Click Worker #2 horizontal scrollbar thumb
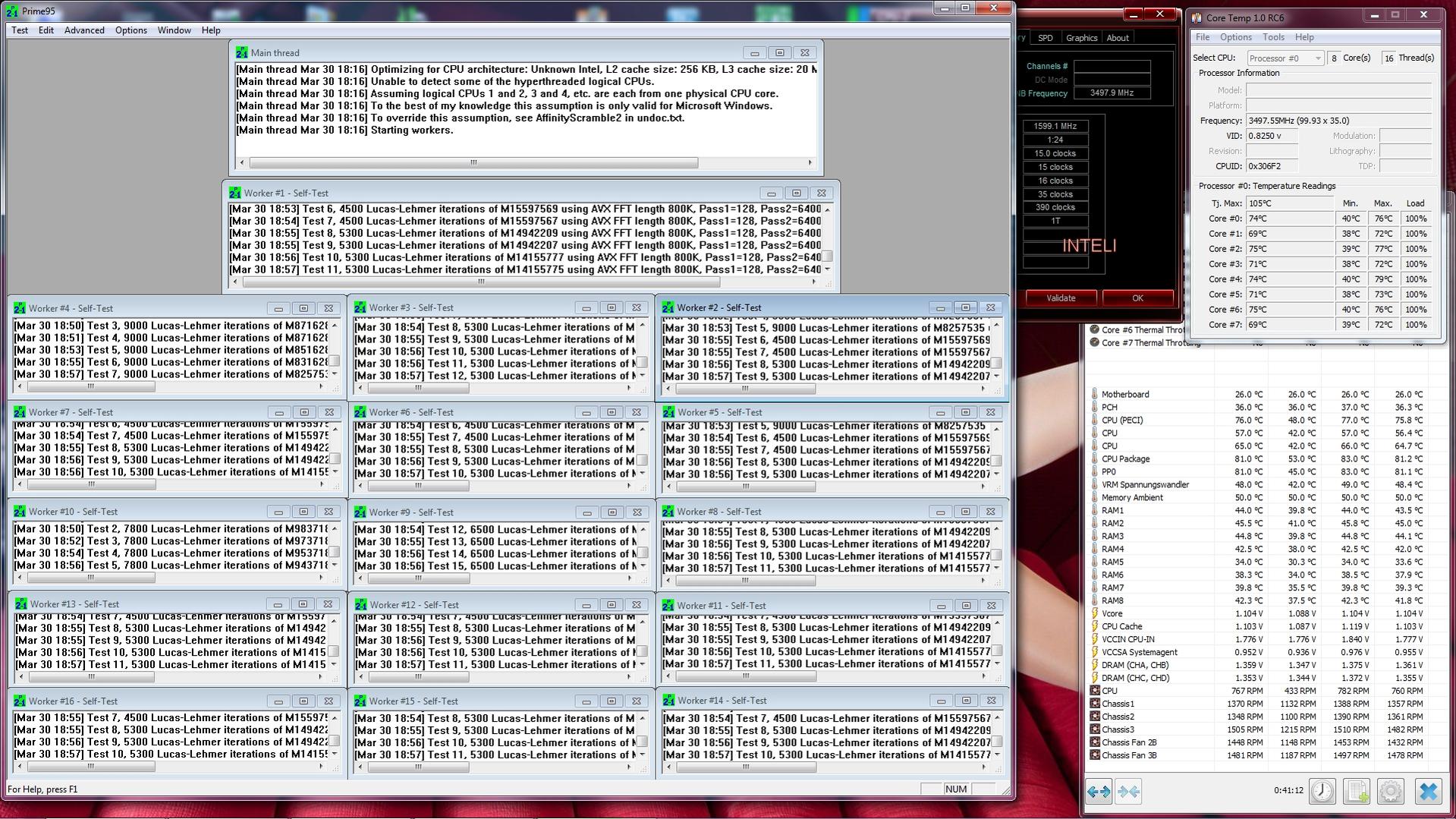The height and width of the screenshot is (819, 1456). click(745, 389)
